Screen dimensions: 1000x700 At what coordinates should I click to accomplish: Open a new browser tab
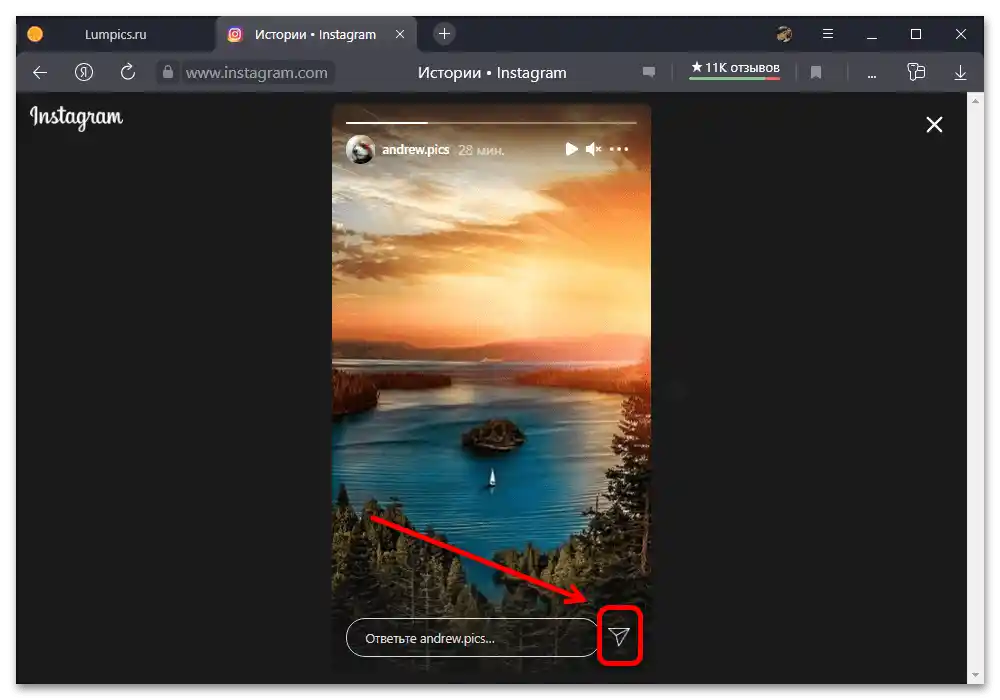pos(445,34)
